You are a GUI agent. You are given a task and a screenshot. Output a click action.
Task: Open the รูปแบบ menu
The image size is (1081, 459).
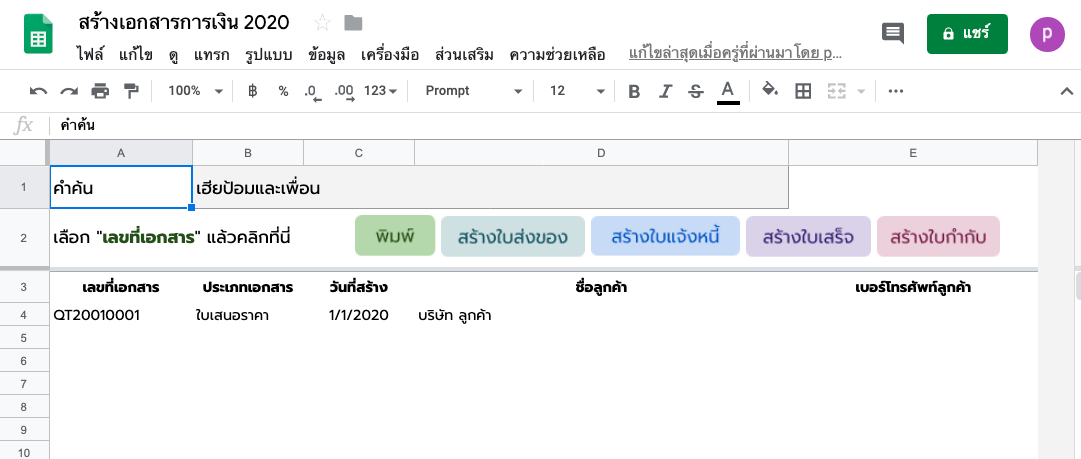tap(269, 54)
